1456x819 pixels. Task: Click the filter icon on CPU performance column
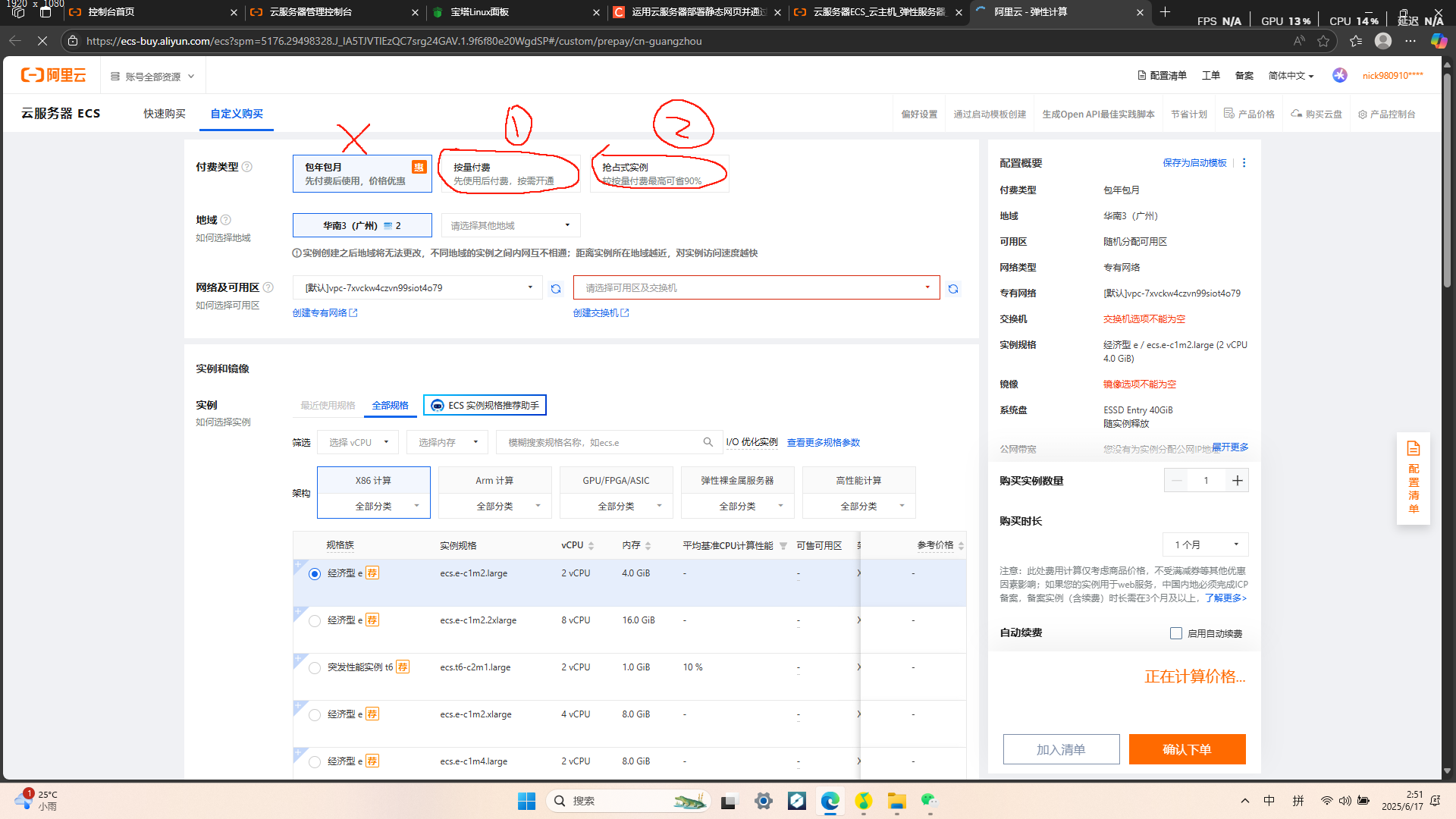pyautogui.click(x=783, y=546)
